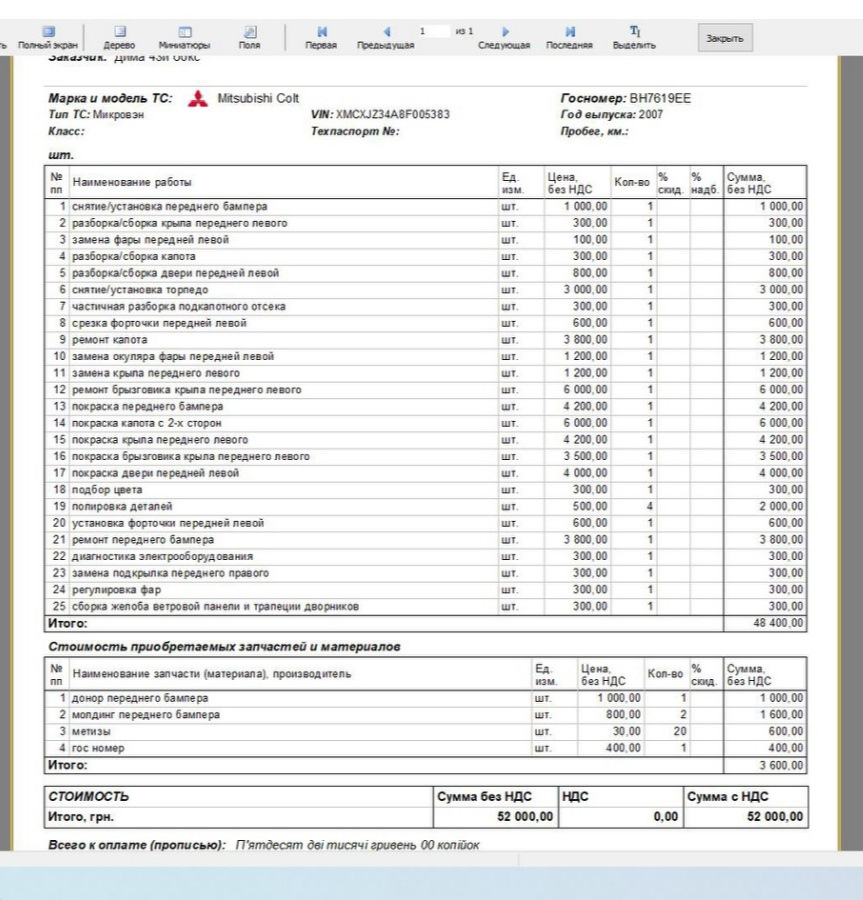The height and width of the screenshot is (900, 863).
Task: Click row 'установка форточки передней левой'
Action: (x=425, y=522)
